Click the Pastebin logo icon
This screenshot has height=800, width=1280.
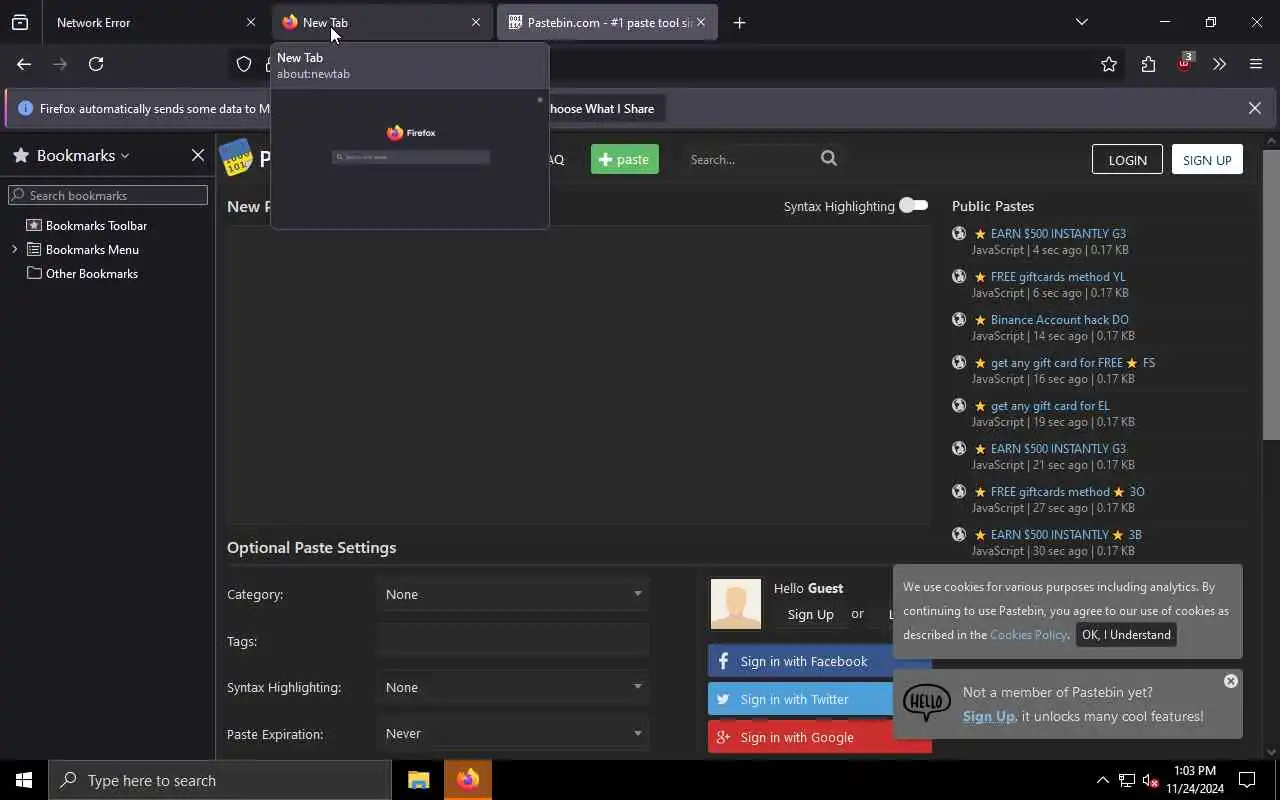[236, 158]
